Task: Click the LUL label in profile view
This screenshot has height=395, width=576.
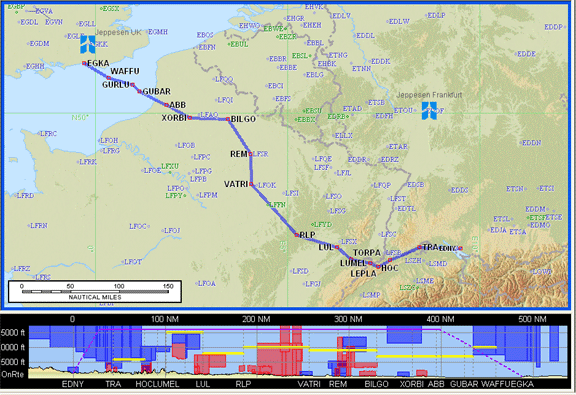Action: point(202,384)
